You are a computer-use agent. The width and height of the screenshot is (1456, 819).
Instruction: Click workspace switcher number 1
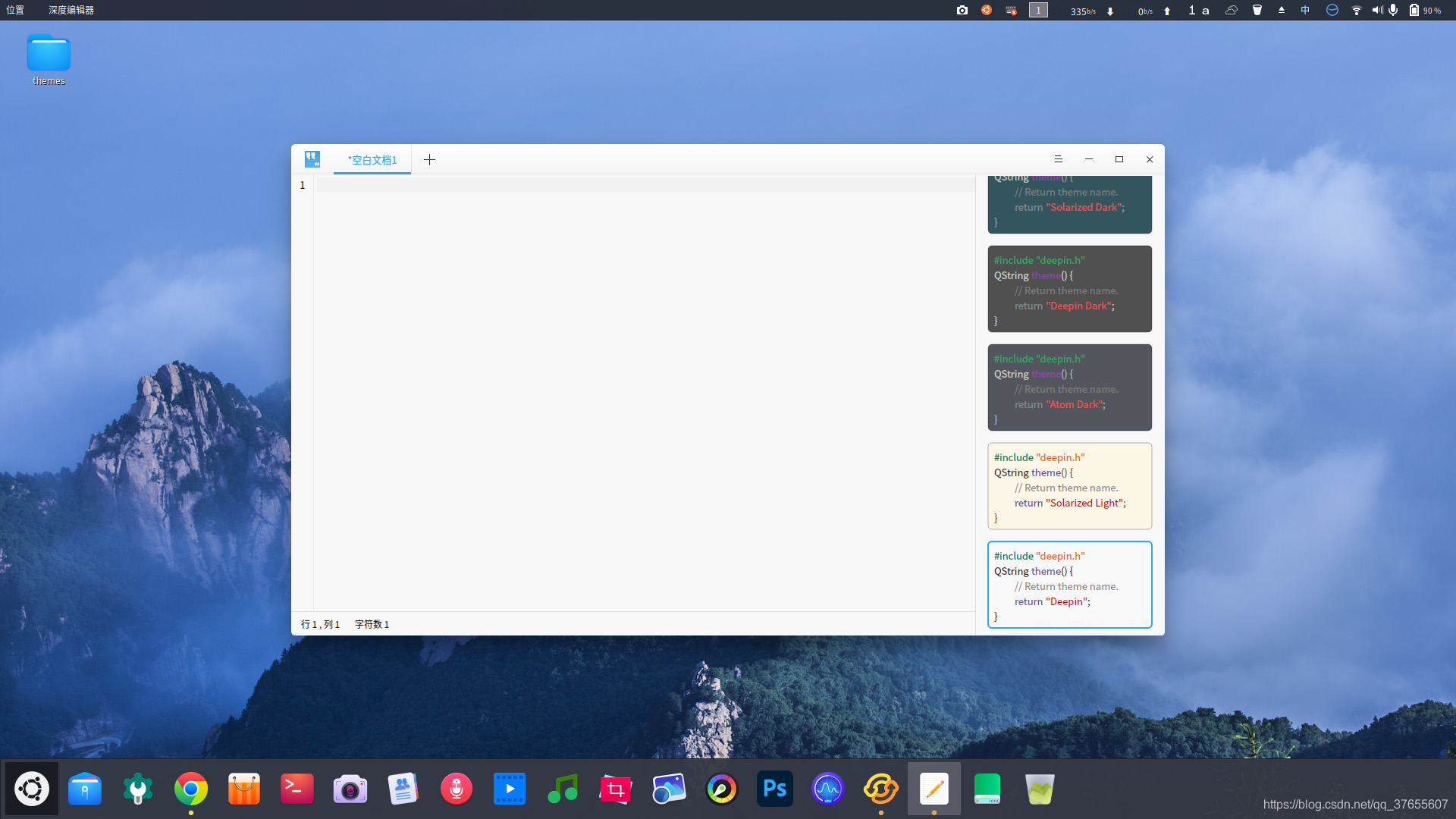[1038, 10]
